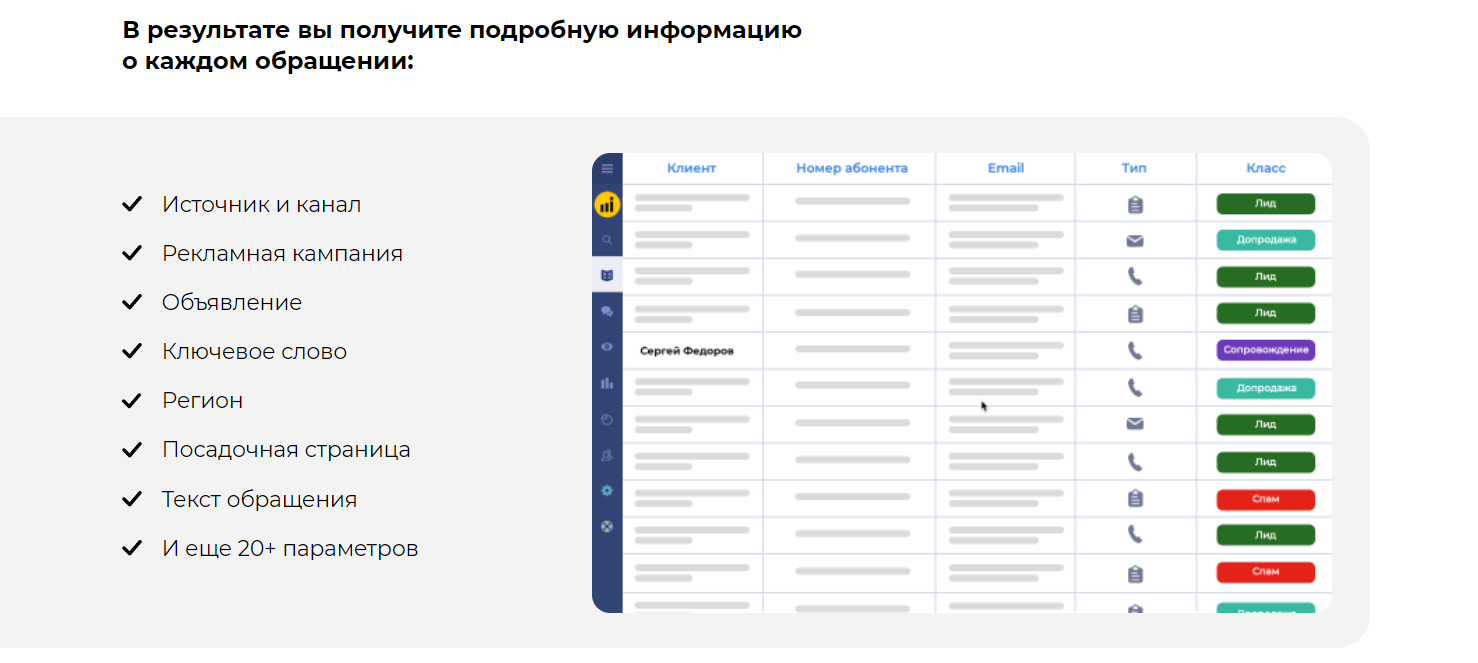Click the lifebuoy support icon in the sidebar
The width and height of the screenshot is (1478, 663).
(607, 526)
